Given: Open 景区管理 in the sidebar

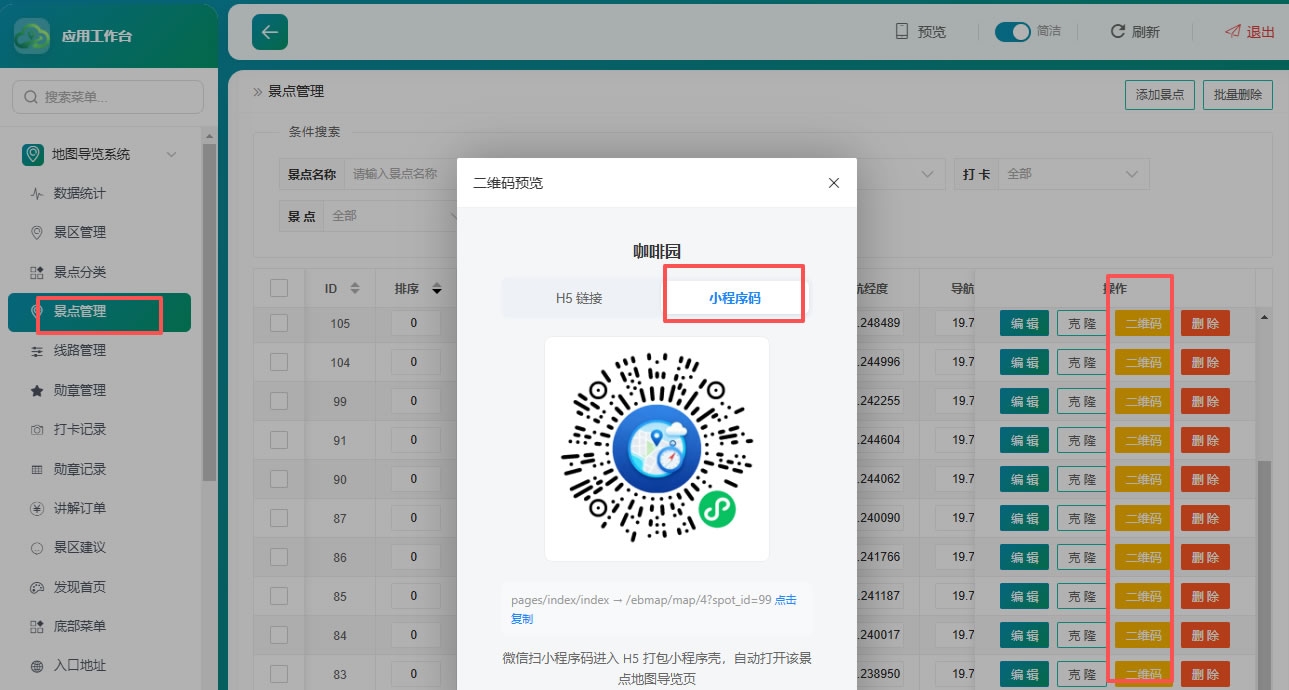Looking at the screenshot, I should coord(79,232).
